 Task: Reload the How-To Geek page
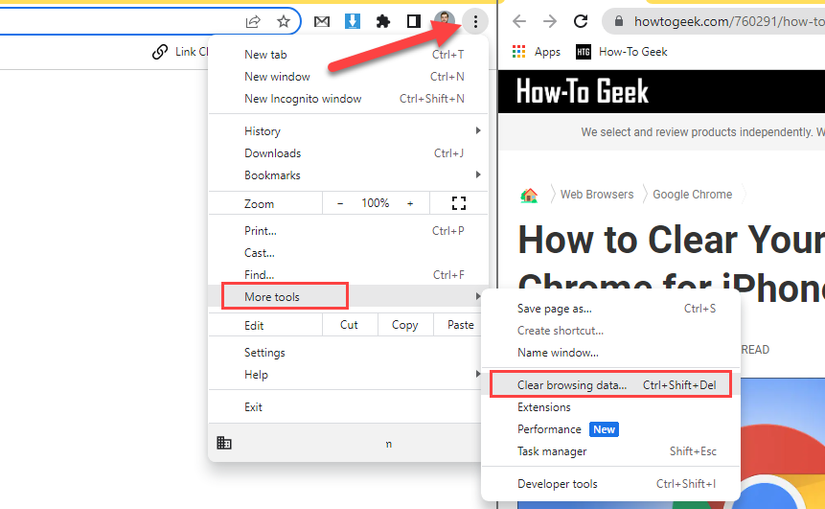point(580,21)
